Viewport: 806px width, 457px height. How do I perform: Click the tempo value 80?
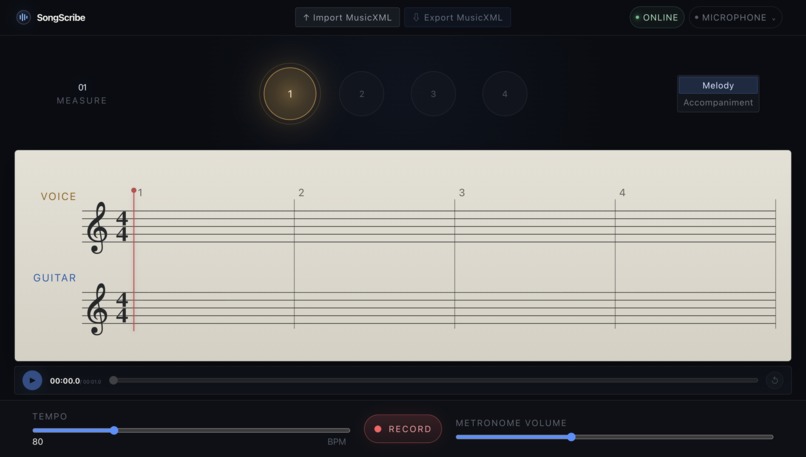tap(38, 442)
